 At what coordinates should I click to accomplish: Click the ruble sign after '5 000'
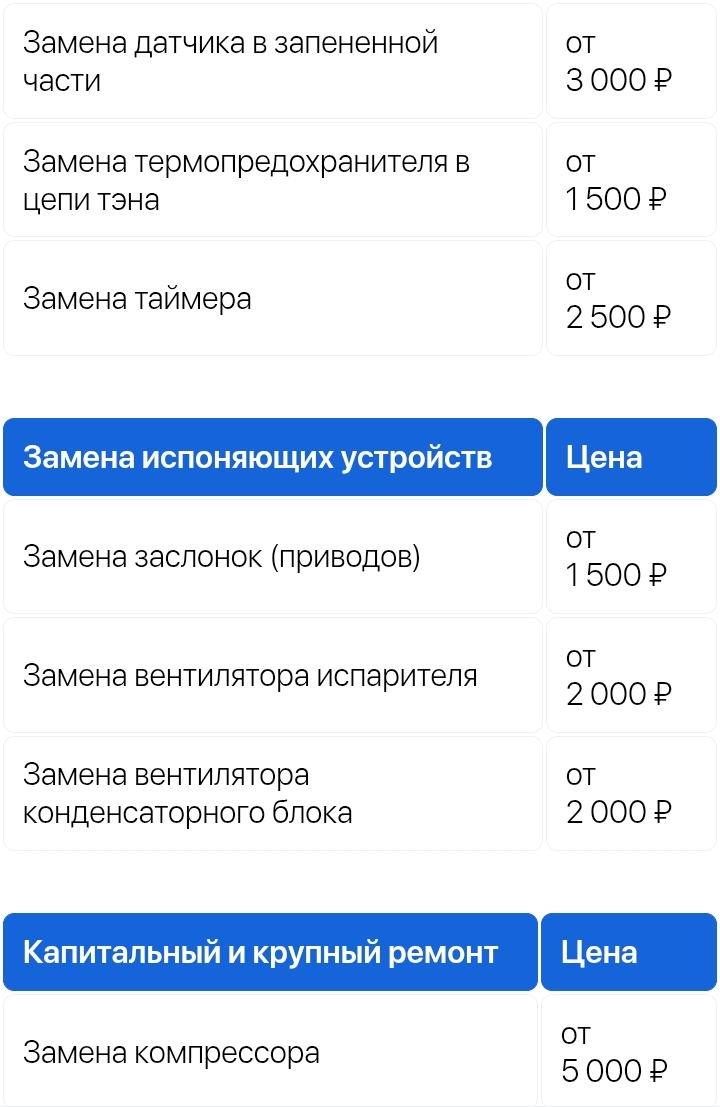[659, 1072]
